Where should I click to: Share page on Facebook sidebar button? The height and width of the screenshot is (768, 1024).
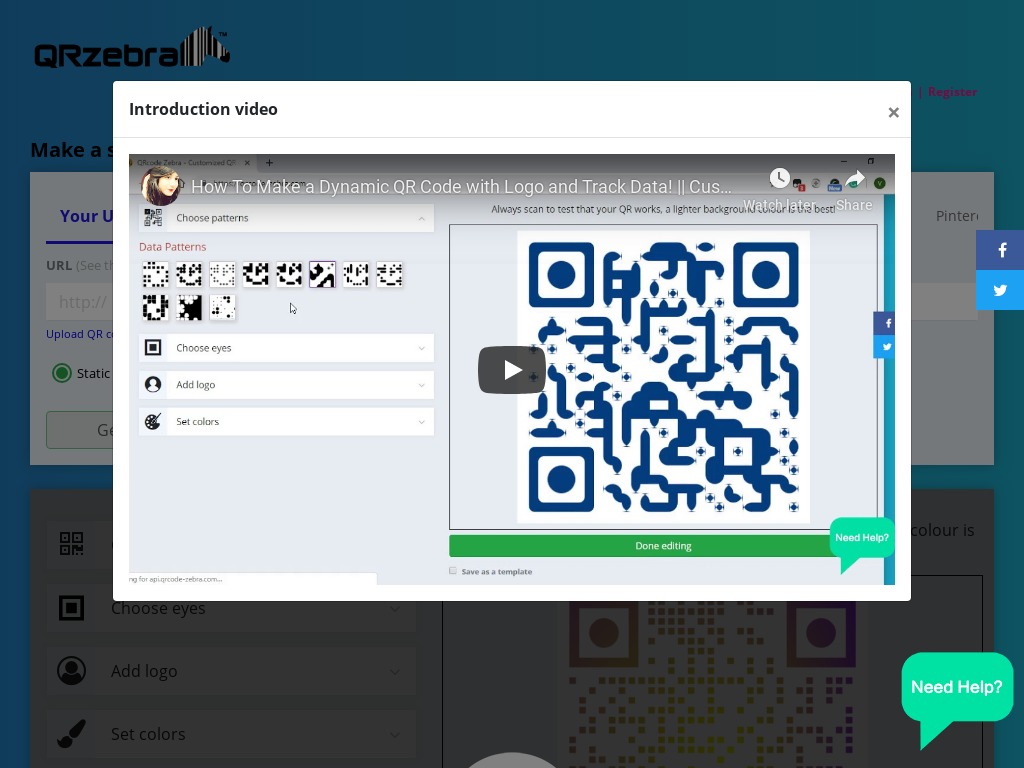pyautogui.click(x=1000, y=250)
